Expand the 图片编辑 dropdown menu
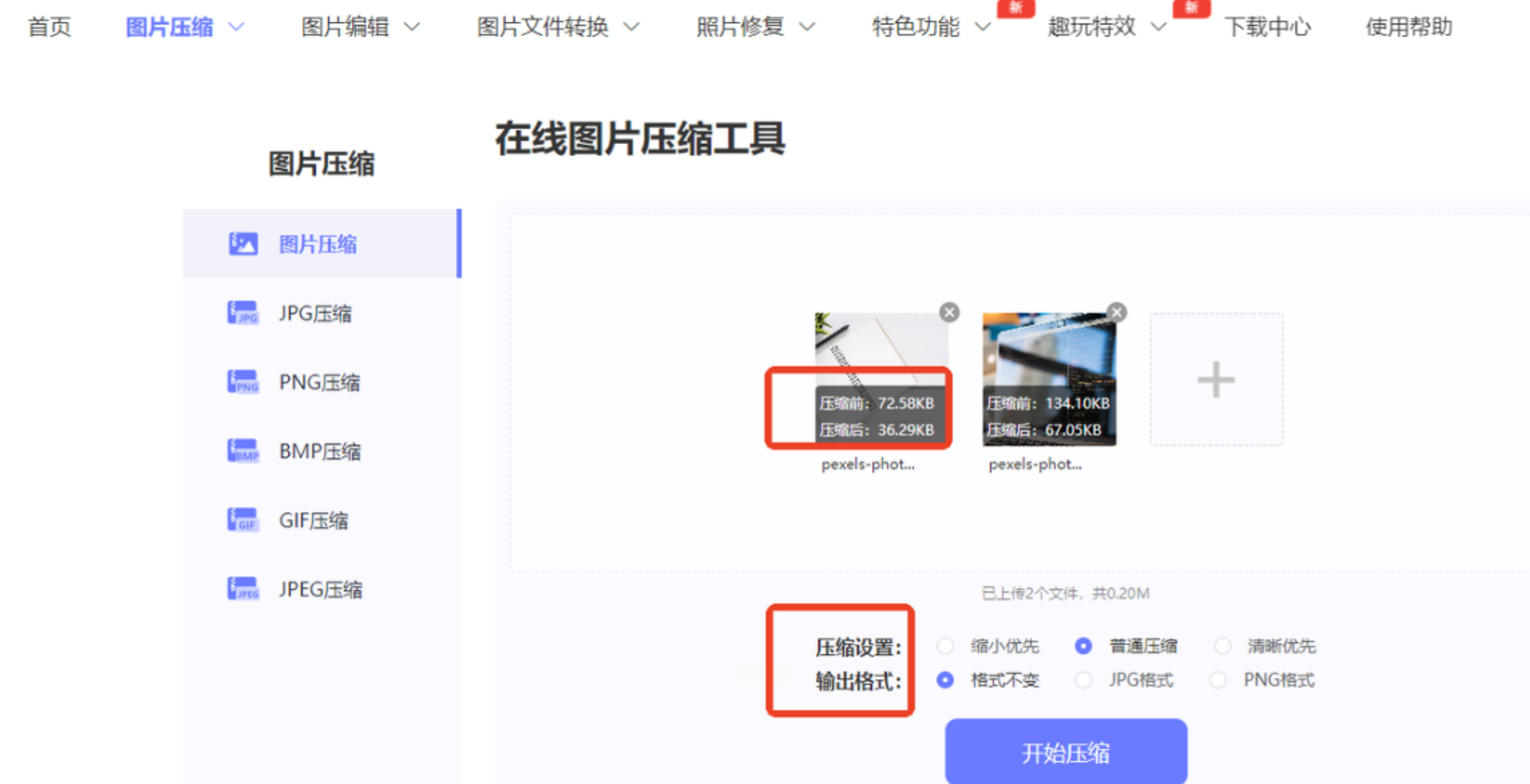The image size is (1530, 784). pos(360,27)
